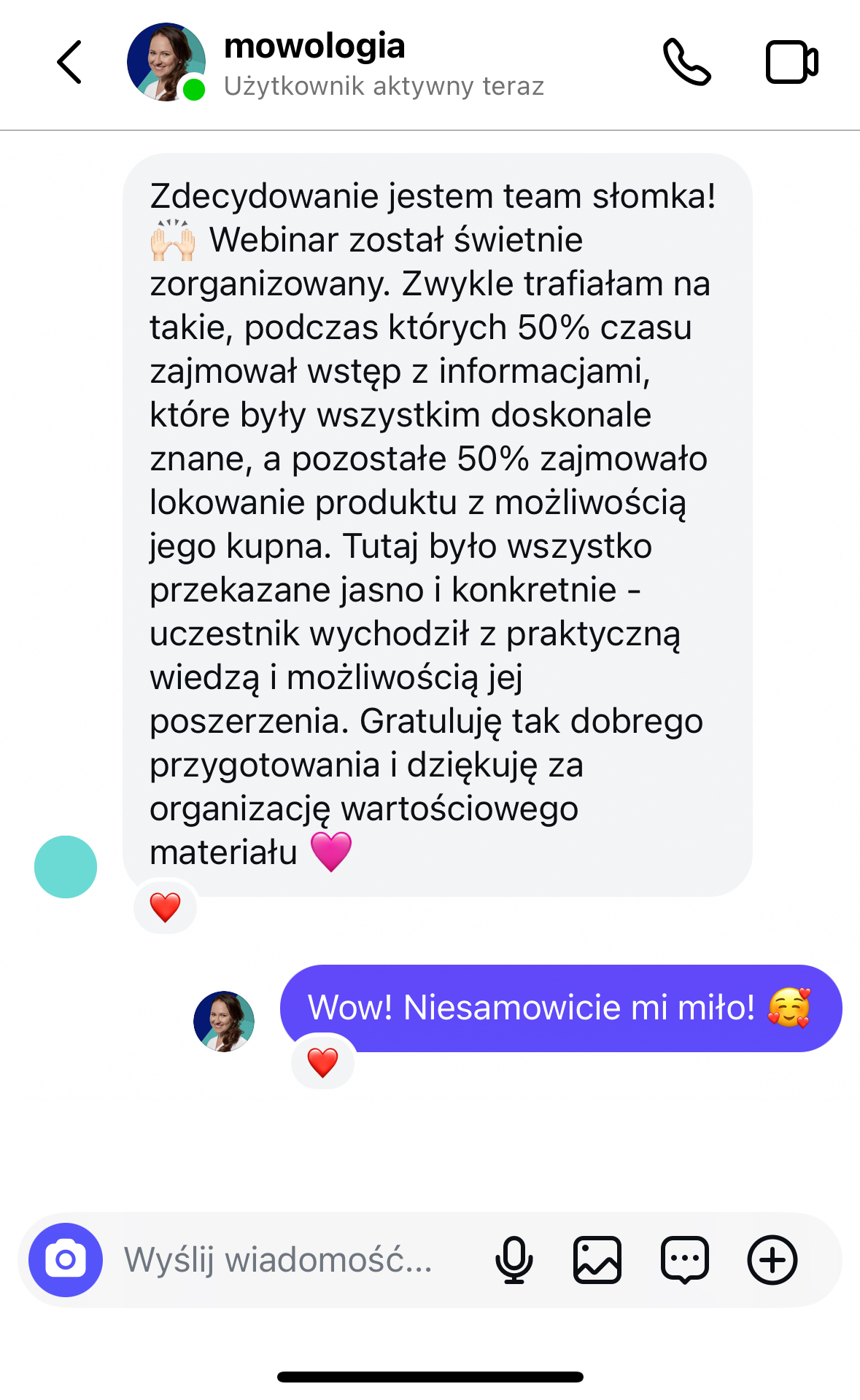Image resolution: width=860 pixels, height=1400 pixels.
Task: Start an audio call with mowologia
Action: click(x=686, y=62)
